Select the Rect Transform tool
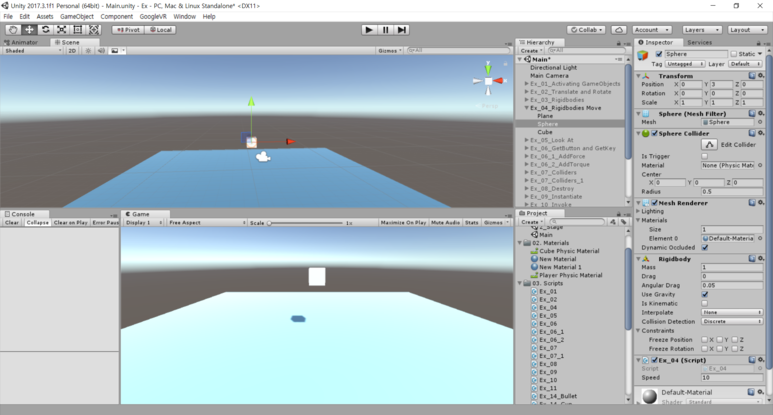 (78, 30)
